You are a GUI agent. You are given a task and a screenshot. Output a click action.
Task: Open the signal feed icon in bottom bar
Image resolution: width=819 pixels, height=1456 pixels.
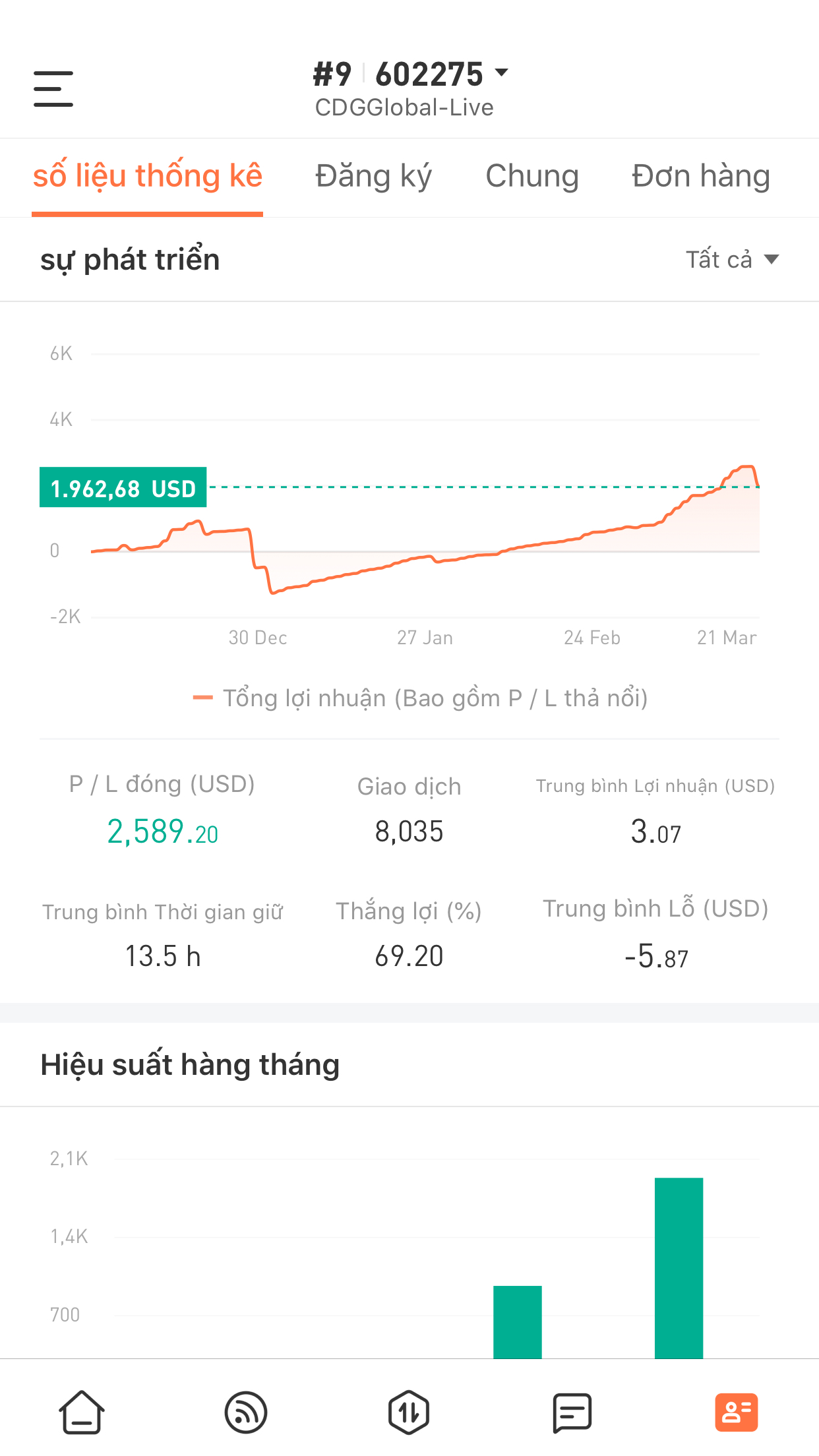(245, 1412)
